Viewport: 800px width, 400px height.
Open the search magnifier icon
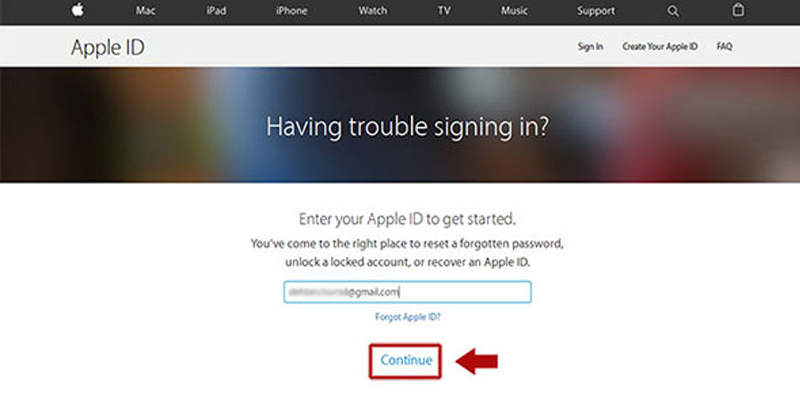[x=673, y=11]
